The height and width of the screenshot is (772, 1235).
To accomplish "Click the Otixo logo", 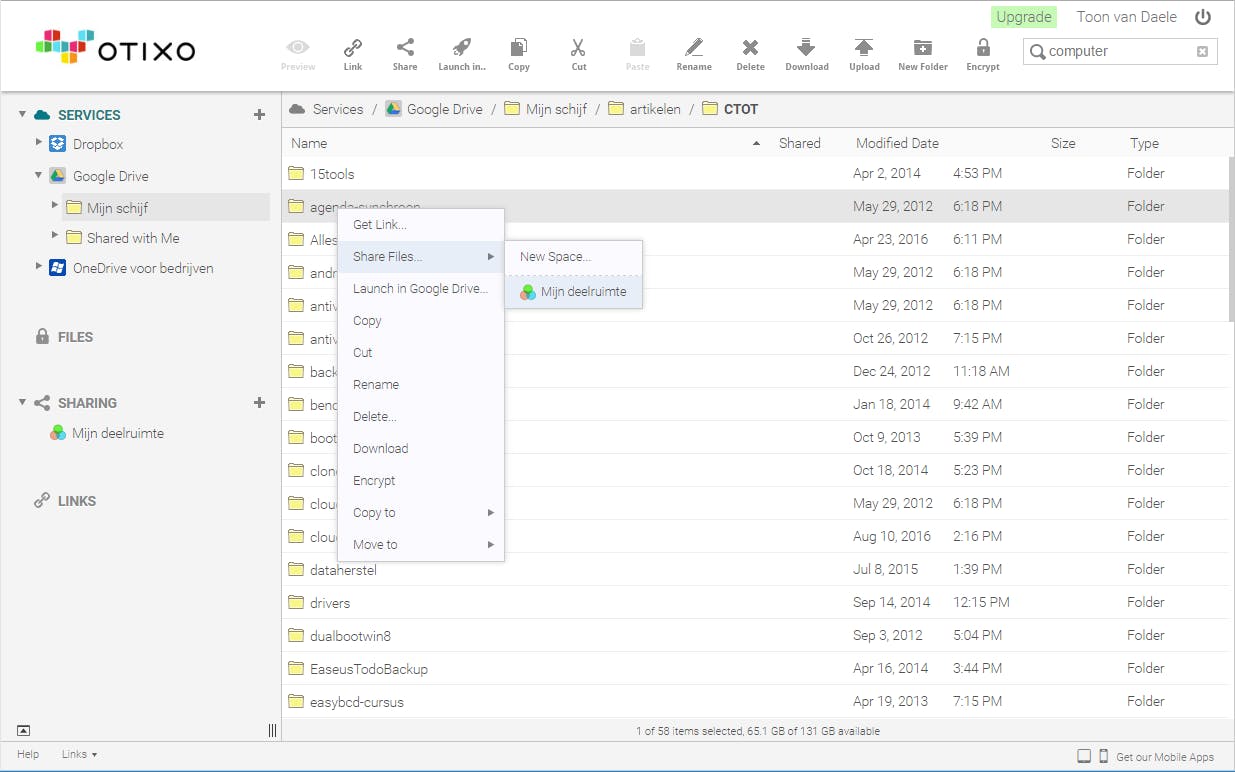I will point(115,47).
